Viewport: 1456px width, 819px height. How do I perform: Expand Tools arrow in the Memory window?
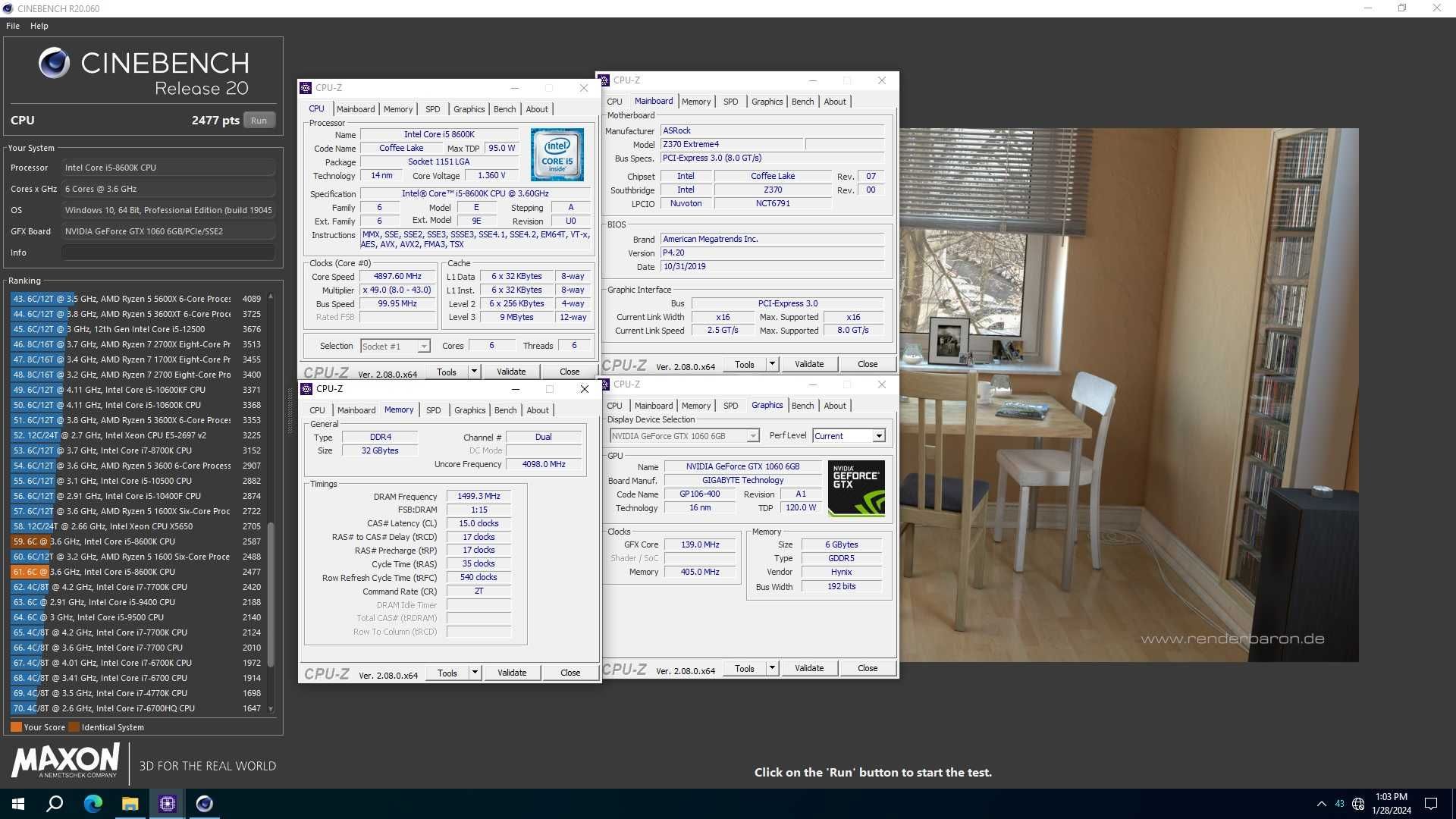(475, 673)
